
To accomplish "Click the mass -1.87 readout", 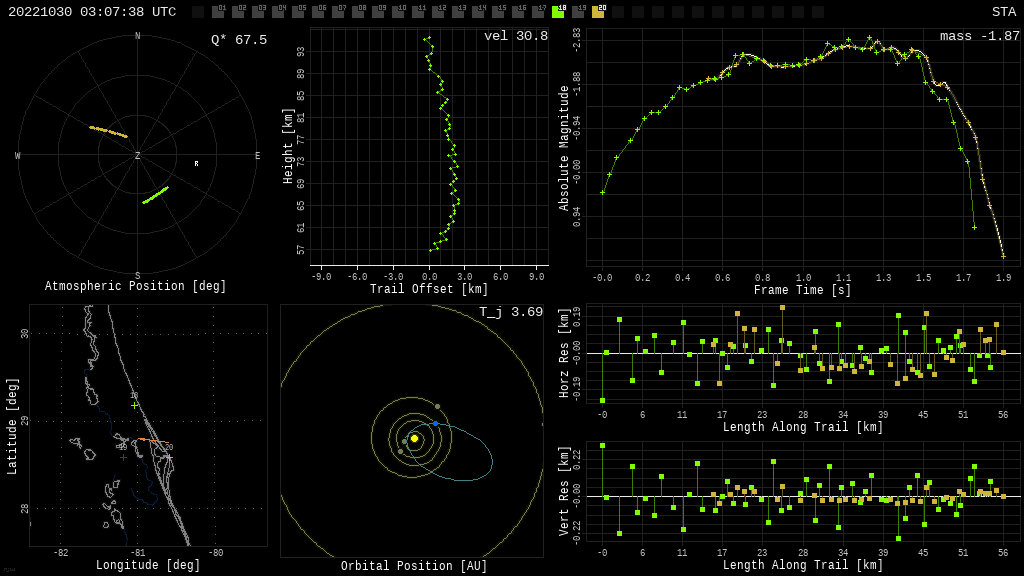I will pyautogui.click(x=979, y=36).
